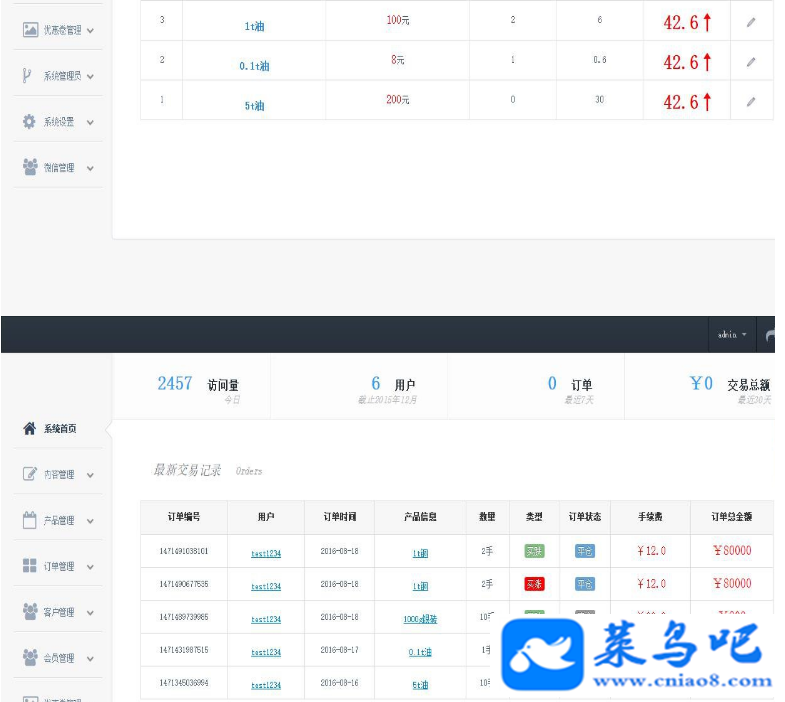Click the blue 平仓 status badge in first order

(585, 551)
